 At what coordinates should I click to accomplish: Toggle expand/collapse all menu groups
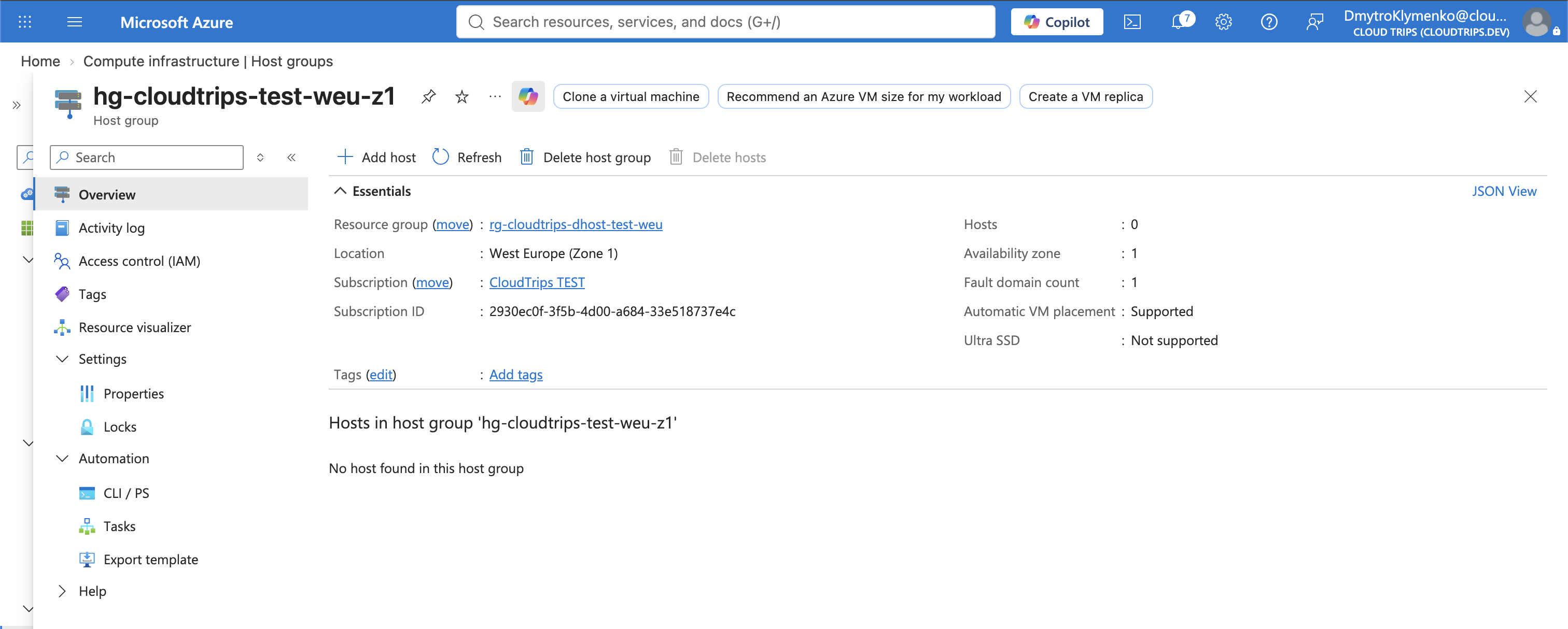tap(260, 158)
